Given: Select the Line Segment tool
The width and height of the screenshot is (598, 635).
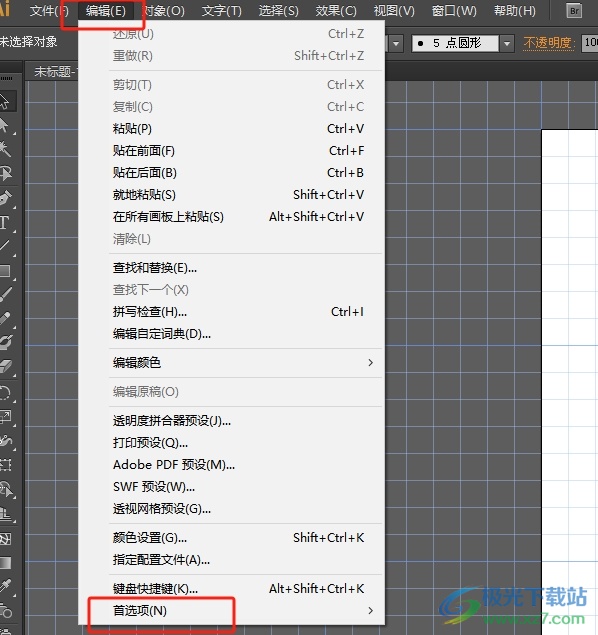Looking at the screenshot, I should [6, 246].
